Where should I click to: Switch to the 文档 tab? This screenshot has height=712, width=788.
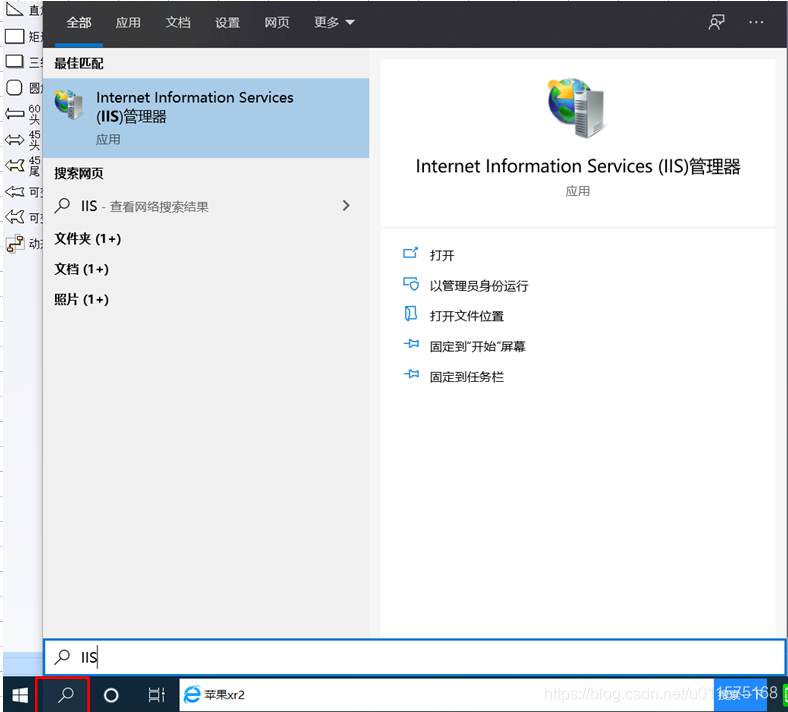tap(178, 23)
